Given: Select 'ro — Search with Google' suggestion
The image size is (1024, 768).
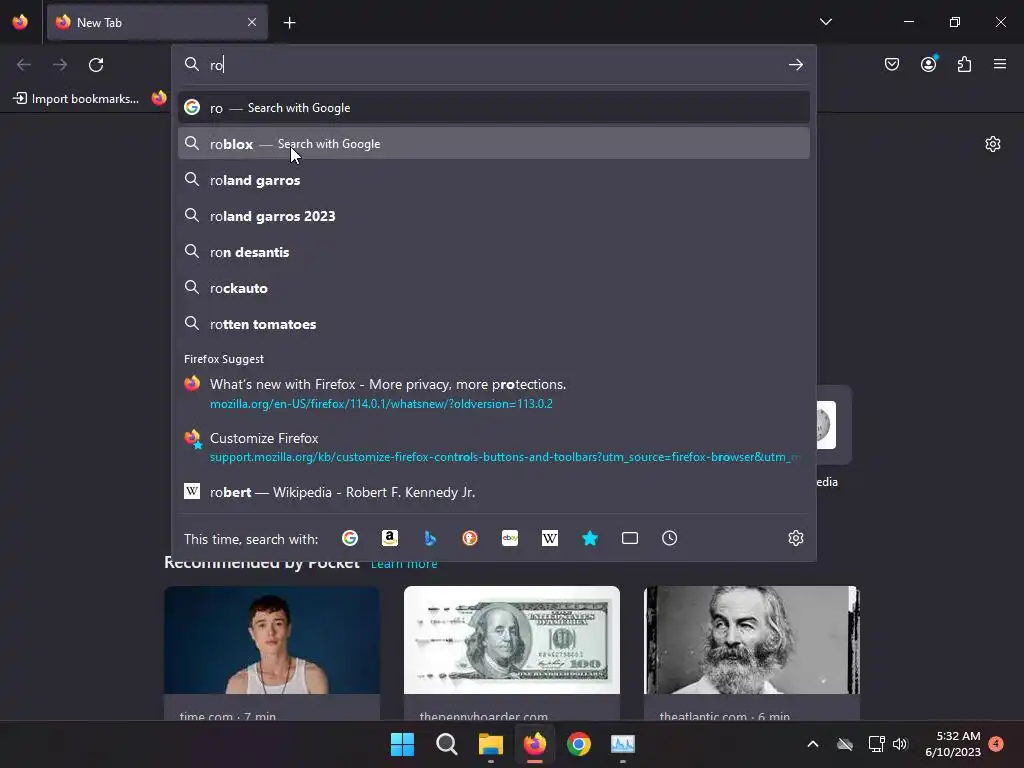Looking at the screenshot, I should pyautogui.click(x=494, y=108).
